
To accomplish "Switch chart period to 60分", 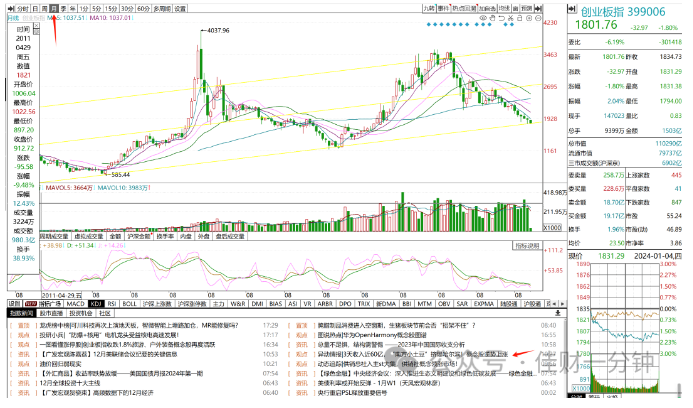I will (143, 8).
